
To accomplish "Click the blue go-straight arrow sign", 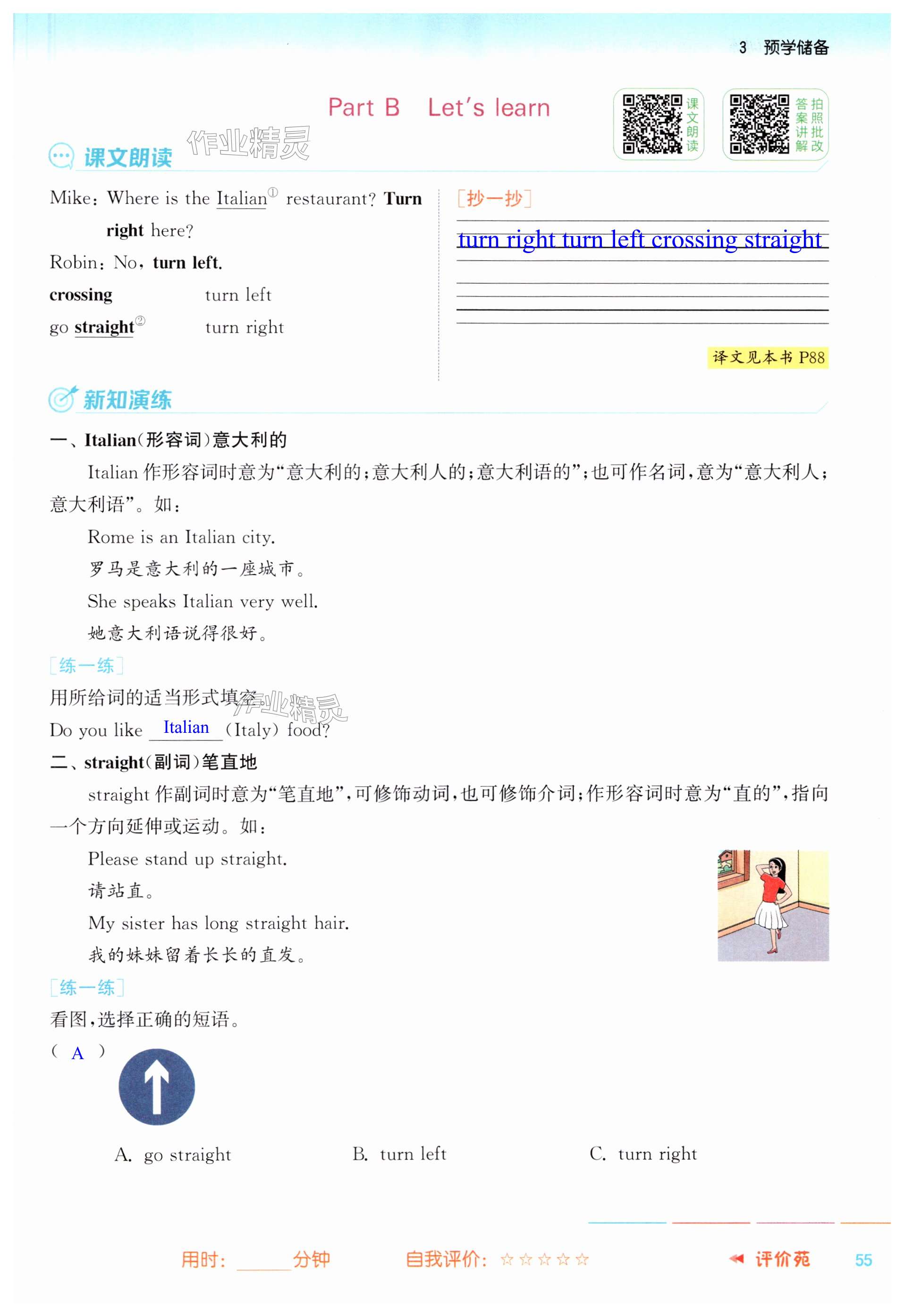I will point(157,1086).
